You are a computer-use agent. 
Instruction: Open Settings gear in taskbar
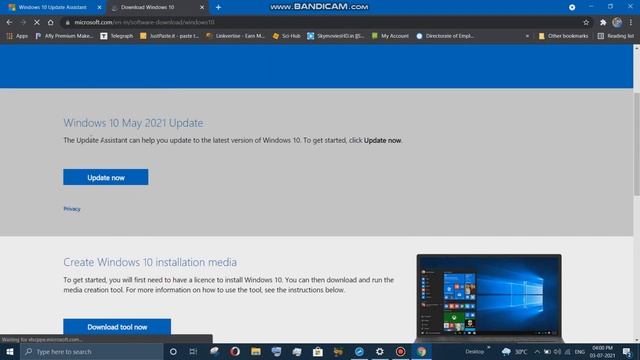[380, 351]
